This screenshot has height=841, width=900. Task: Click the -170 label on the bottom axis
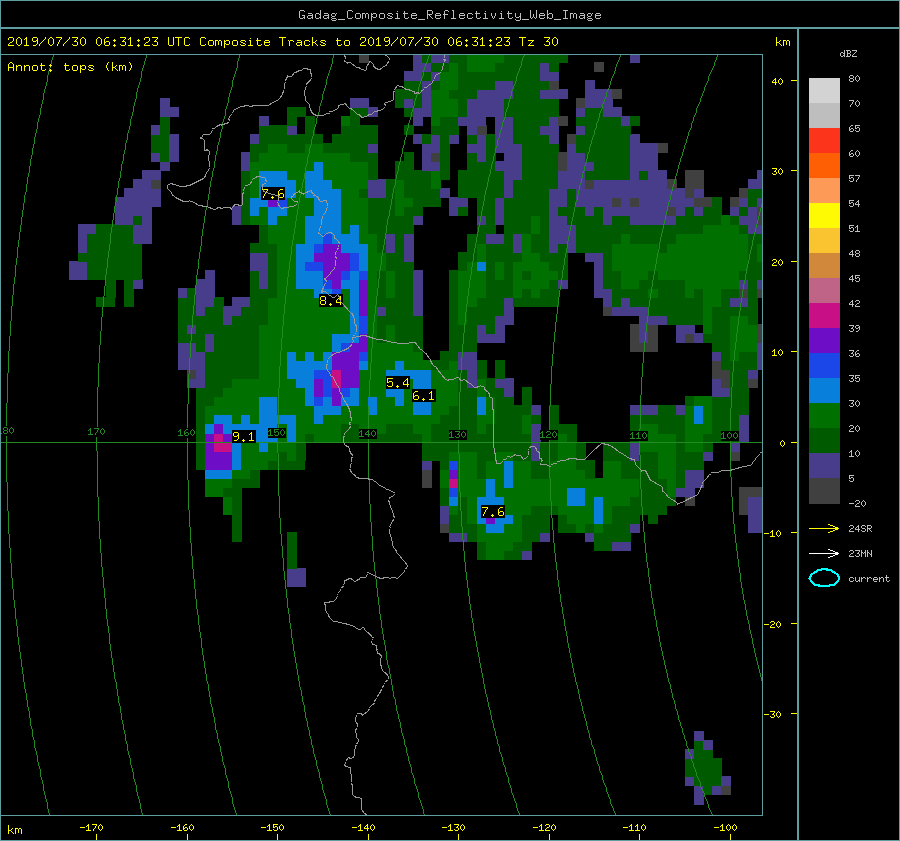[91, 827]
